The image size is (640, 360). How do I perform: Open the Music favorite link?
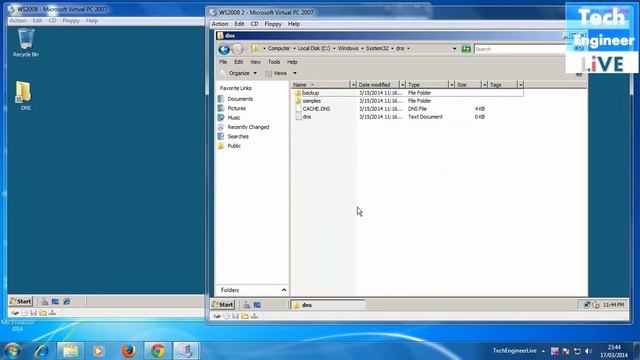[233, 118]
